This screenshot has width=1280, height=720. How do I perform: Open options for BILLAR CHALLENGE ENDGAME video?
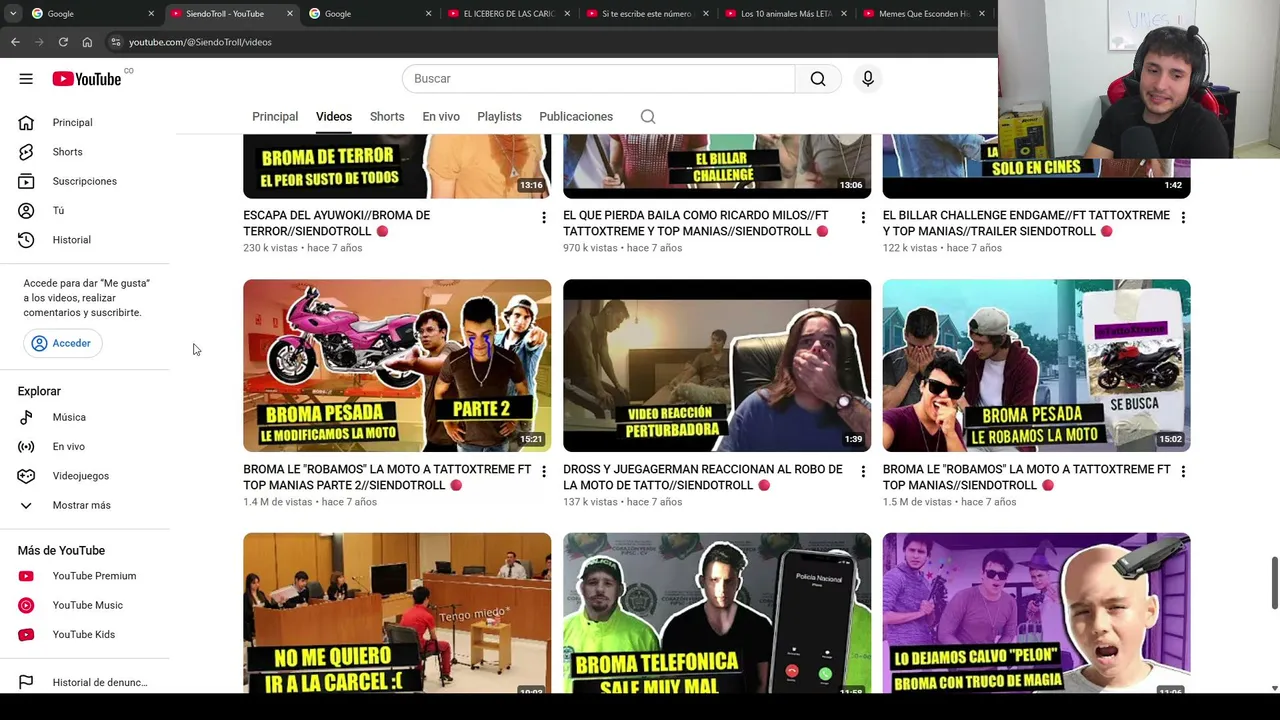click(1184, 217)
